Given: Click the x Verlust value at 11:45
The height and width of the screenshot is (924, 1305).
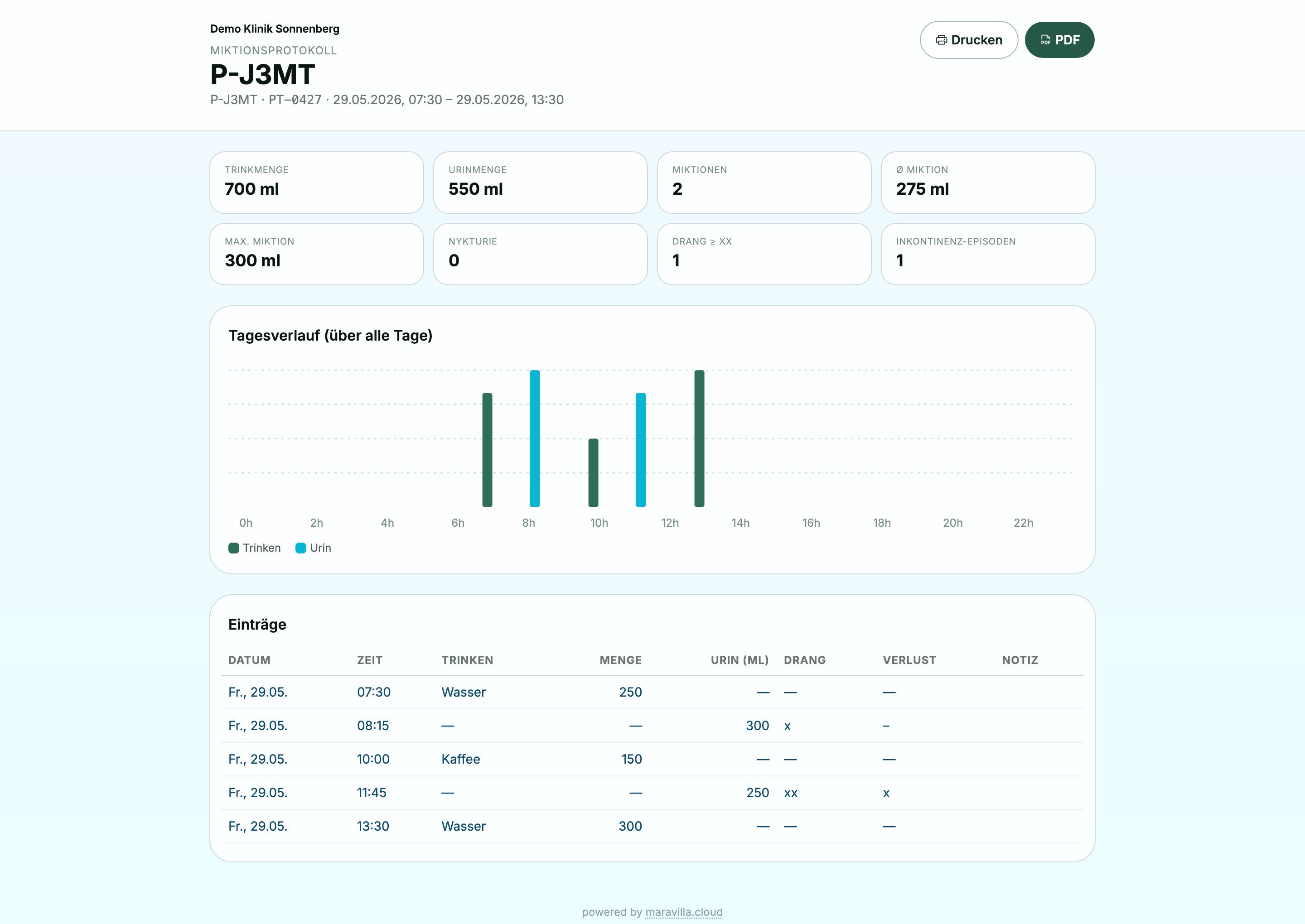Looking at the screenshot, I should pos(886,793).
